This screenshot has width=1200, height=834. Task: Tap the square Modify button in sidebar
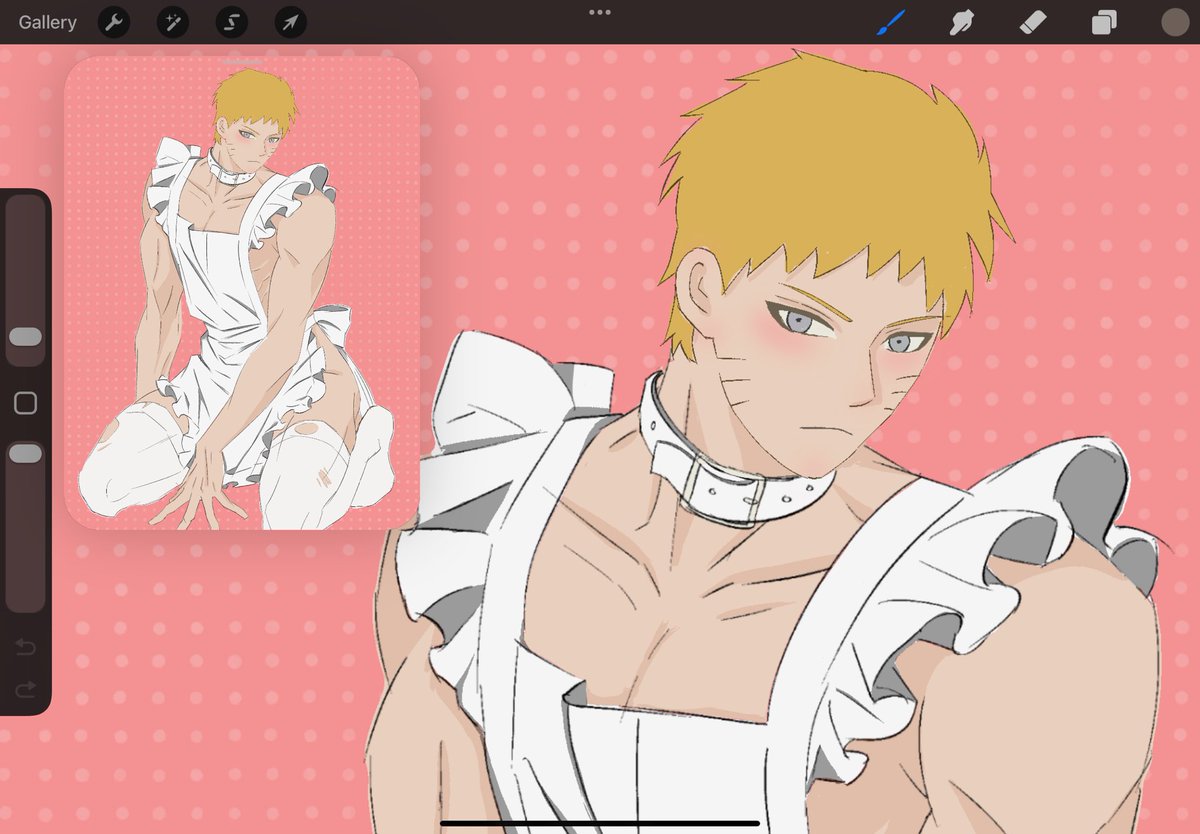point(25,403)
